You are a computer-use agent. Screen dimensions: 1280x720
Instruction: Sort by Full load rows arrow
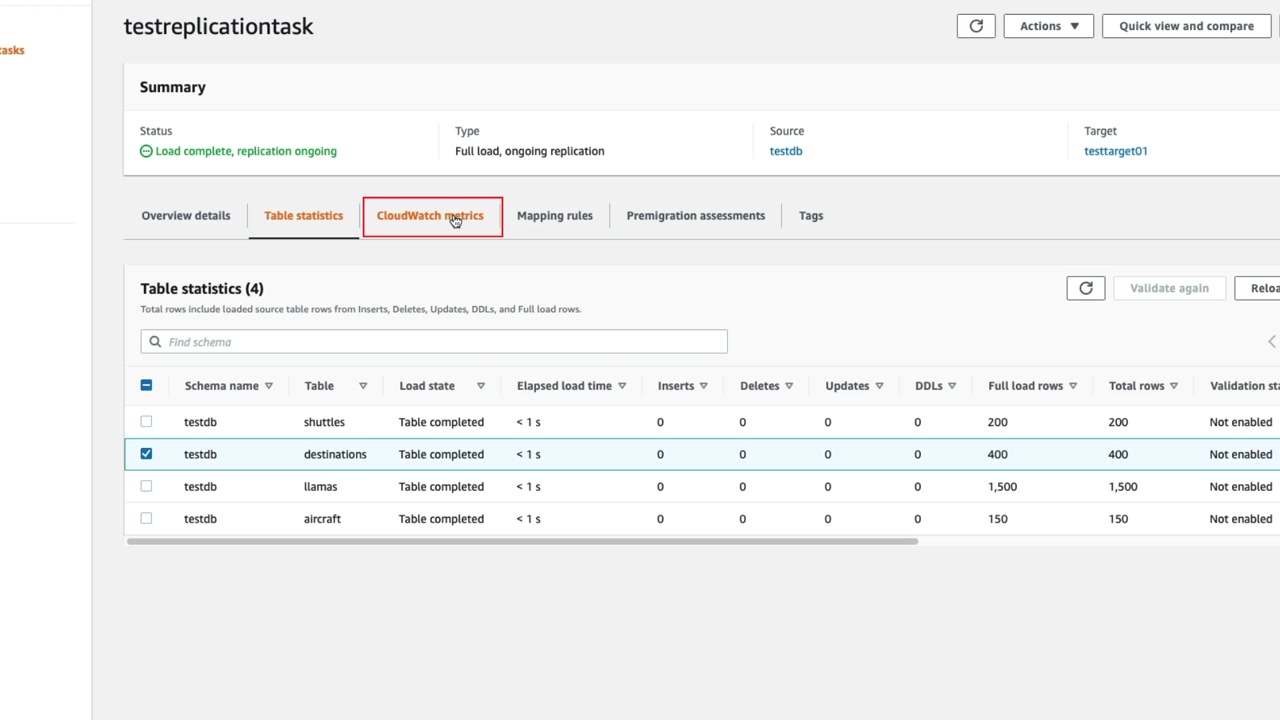(x=1073, y=386)
